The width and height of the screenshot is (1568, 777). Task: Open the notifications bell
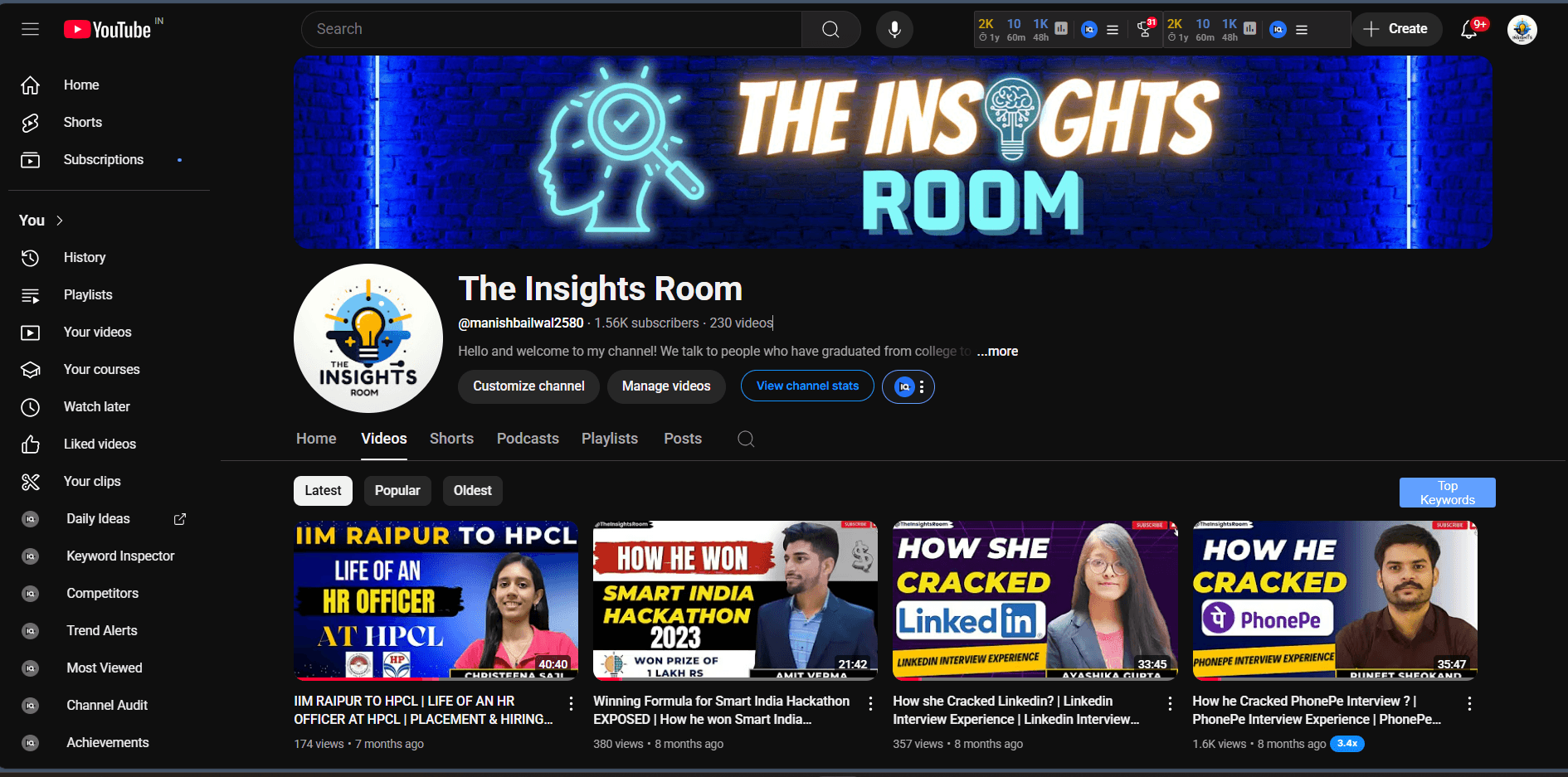point(1468,29)
